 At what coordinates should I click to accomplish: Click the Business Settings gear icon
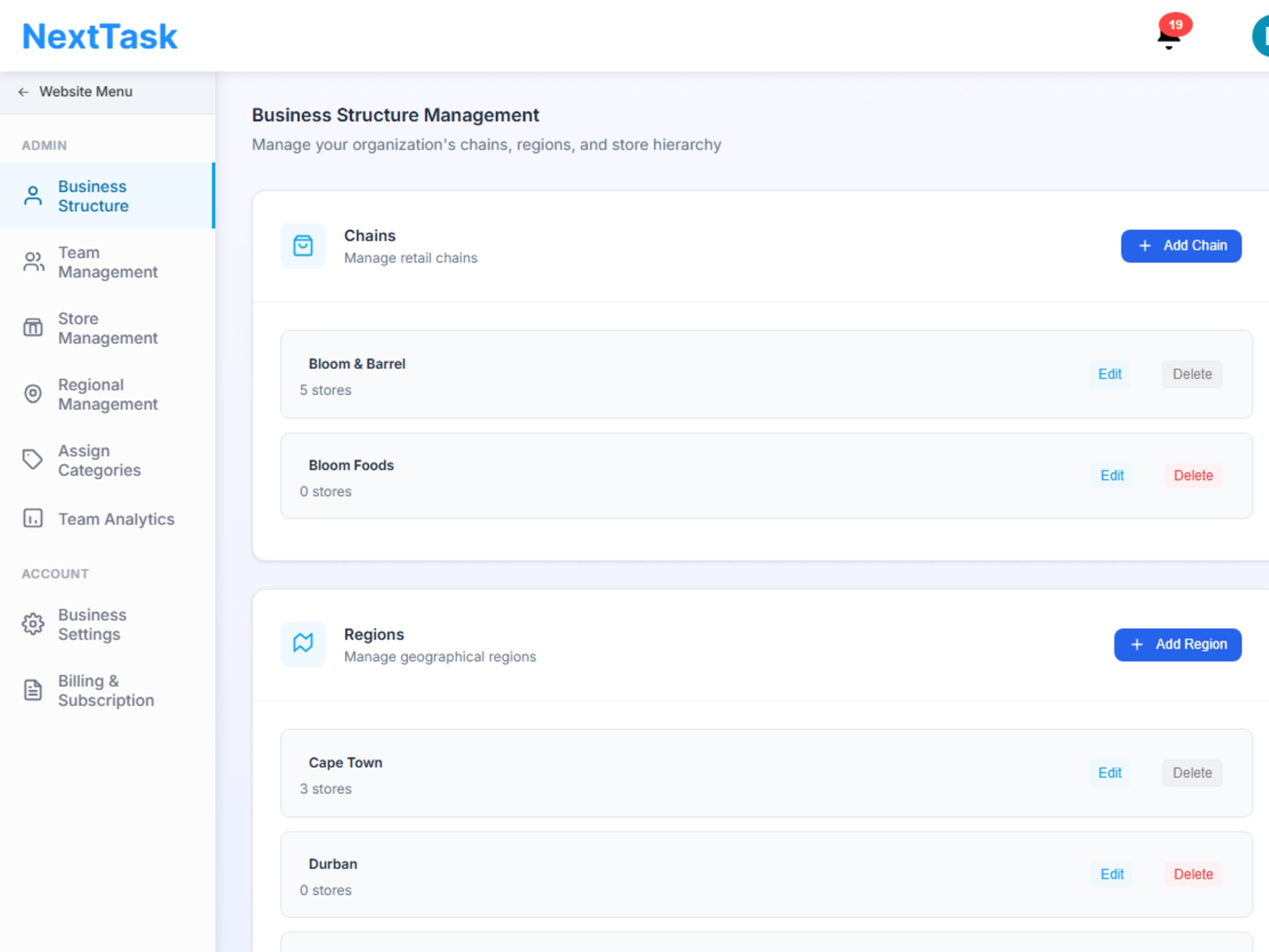(x=33, y=624)
